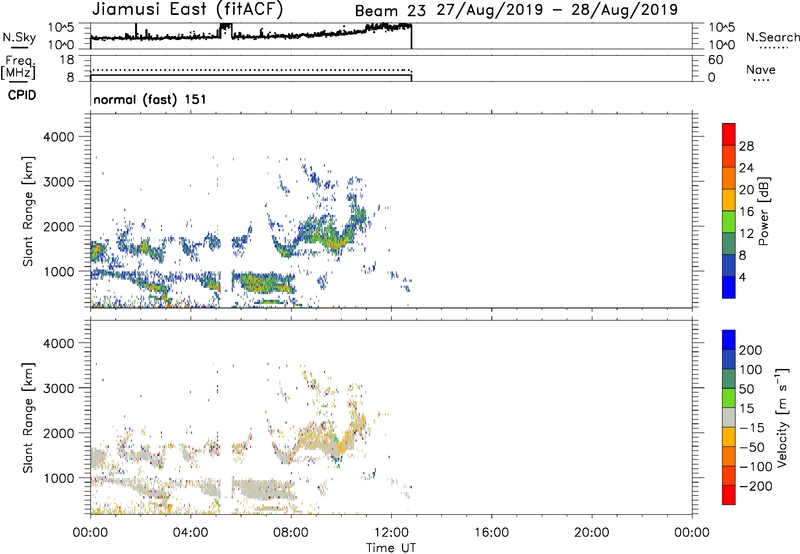Click the 'Nave' legend label
This screenshot has height=554, width=800.
(x=761, y=70)
